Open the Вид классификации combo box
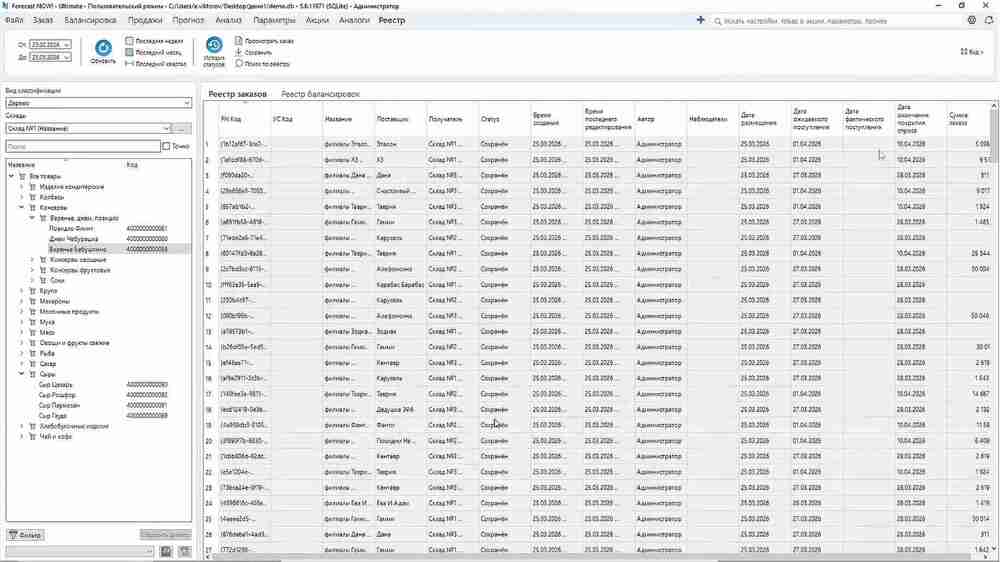Image resolution: width=1000 pixels, height=562 pixels. coord(98,103)
